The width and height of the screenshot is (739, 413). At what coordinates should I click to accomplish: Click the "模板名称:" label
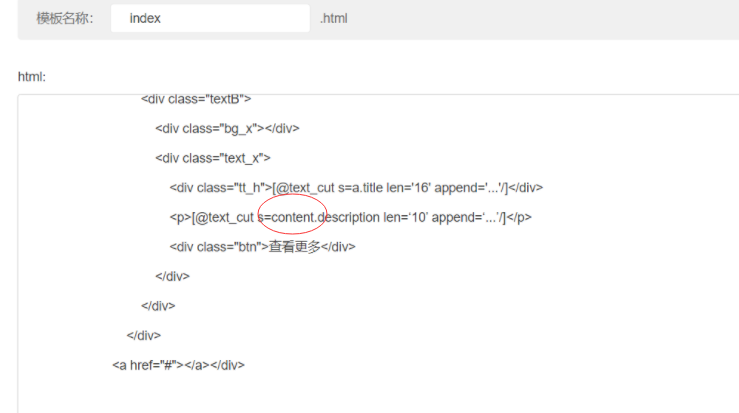[x=65, y=18]
